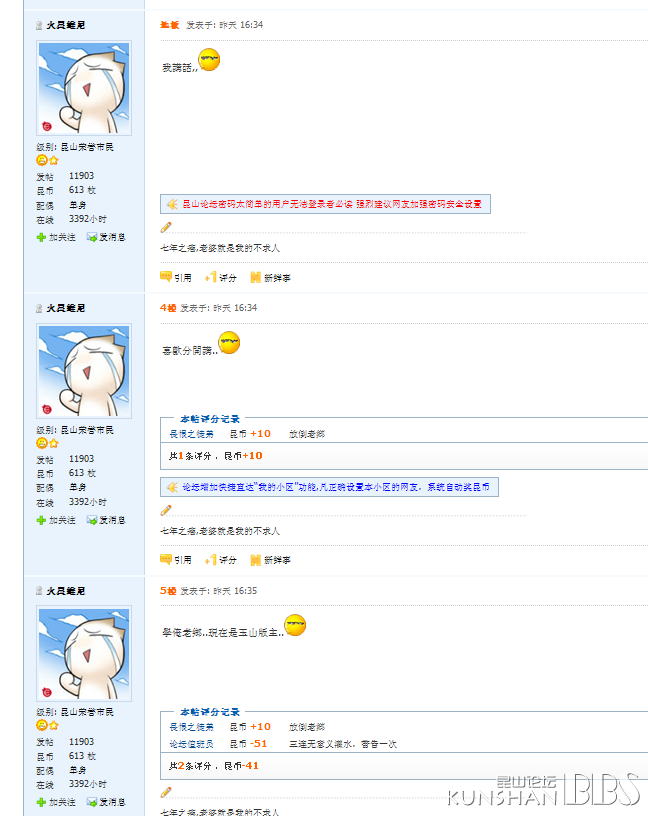Click the 5楼 floor number link
648x816 pixels.
168,591
